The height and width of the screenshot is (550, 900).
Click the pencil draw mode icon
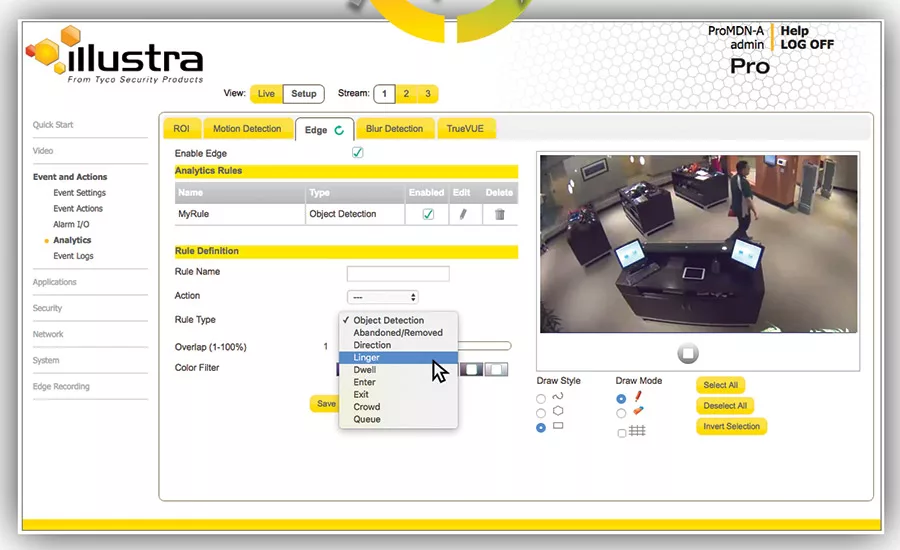point(638,397)
